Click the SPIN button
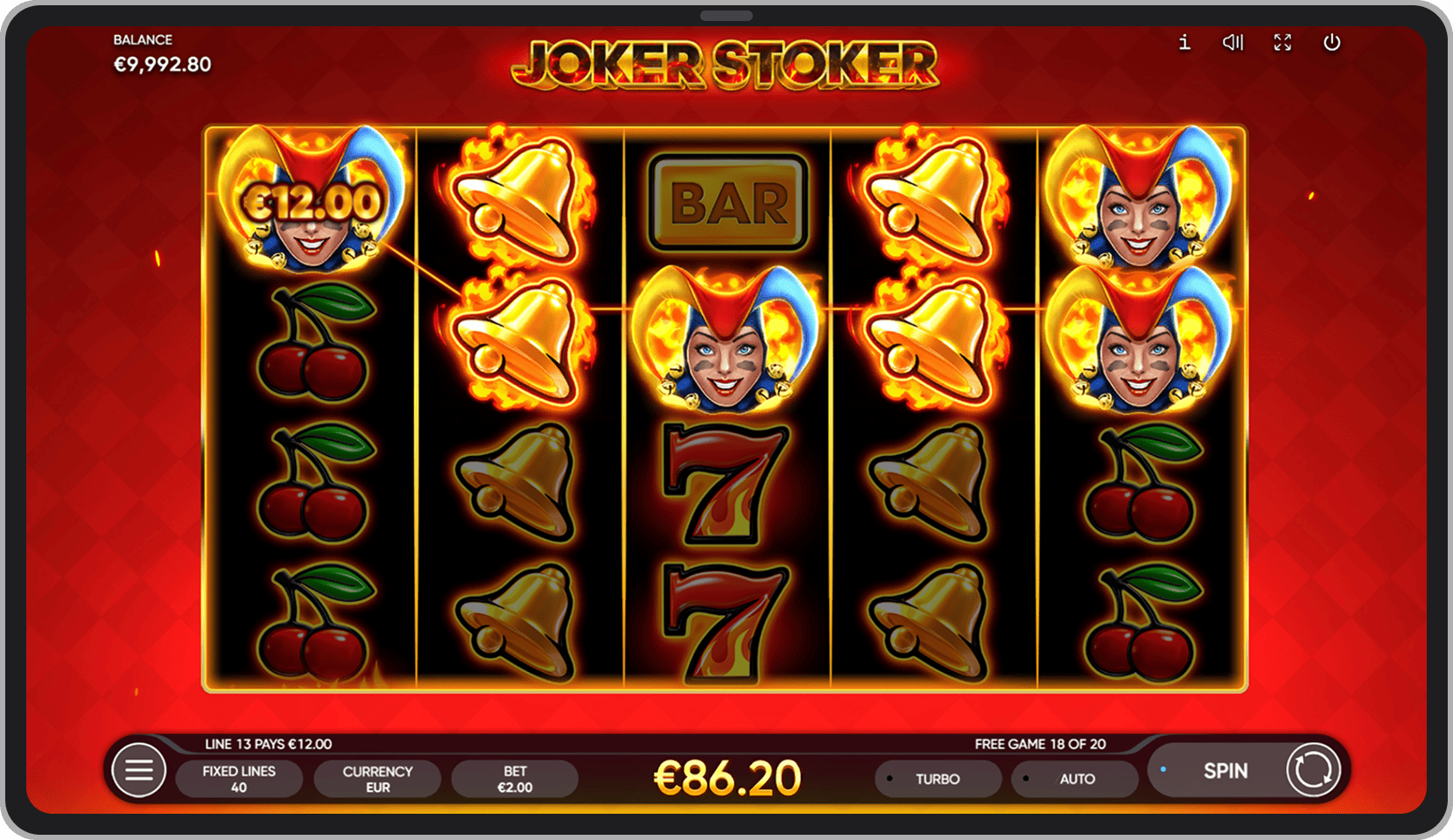1453x840 pixels. click(1225, 771)
